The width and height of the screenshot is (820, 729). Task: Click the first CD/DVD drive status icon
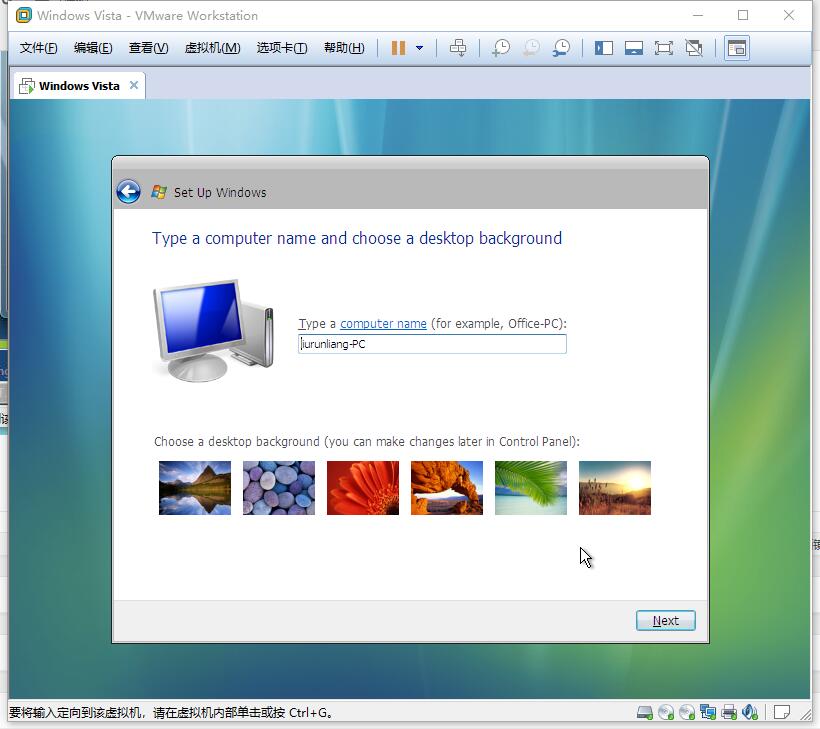(666, 712)
